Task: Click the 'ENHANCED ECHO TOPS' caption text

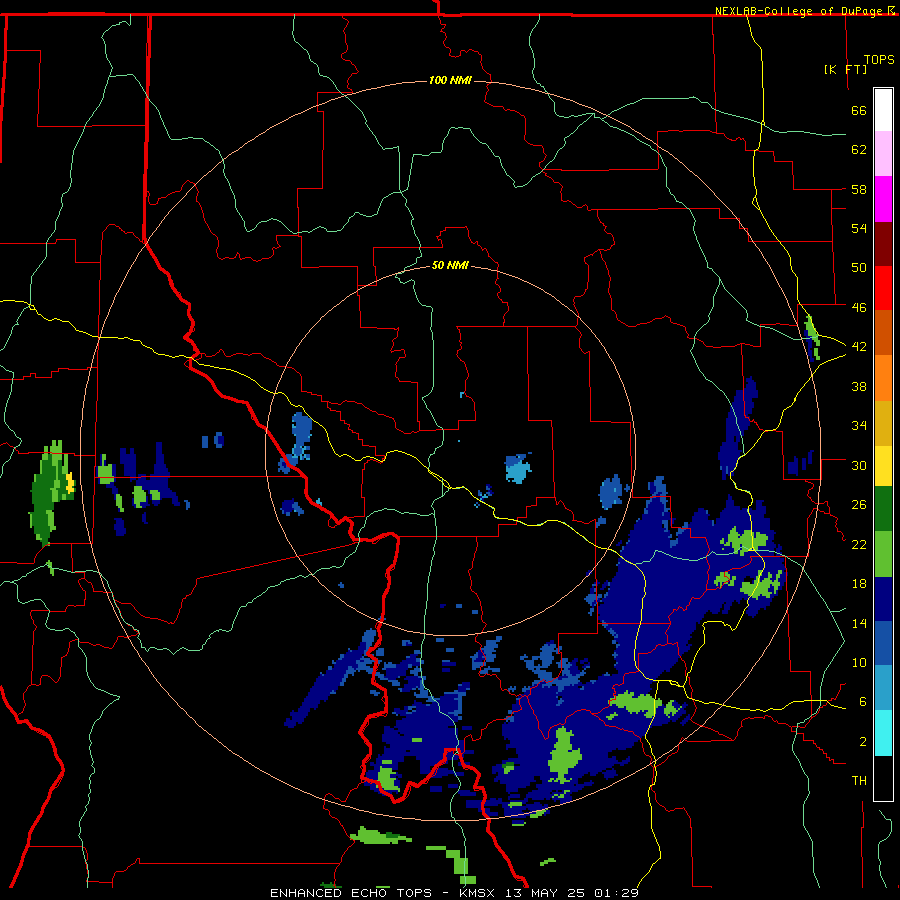Action: click(351, 893)
